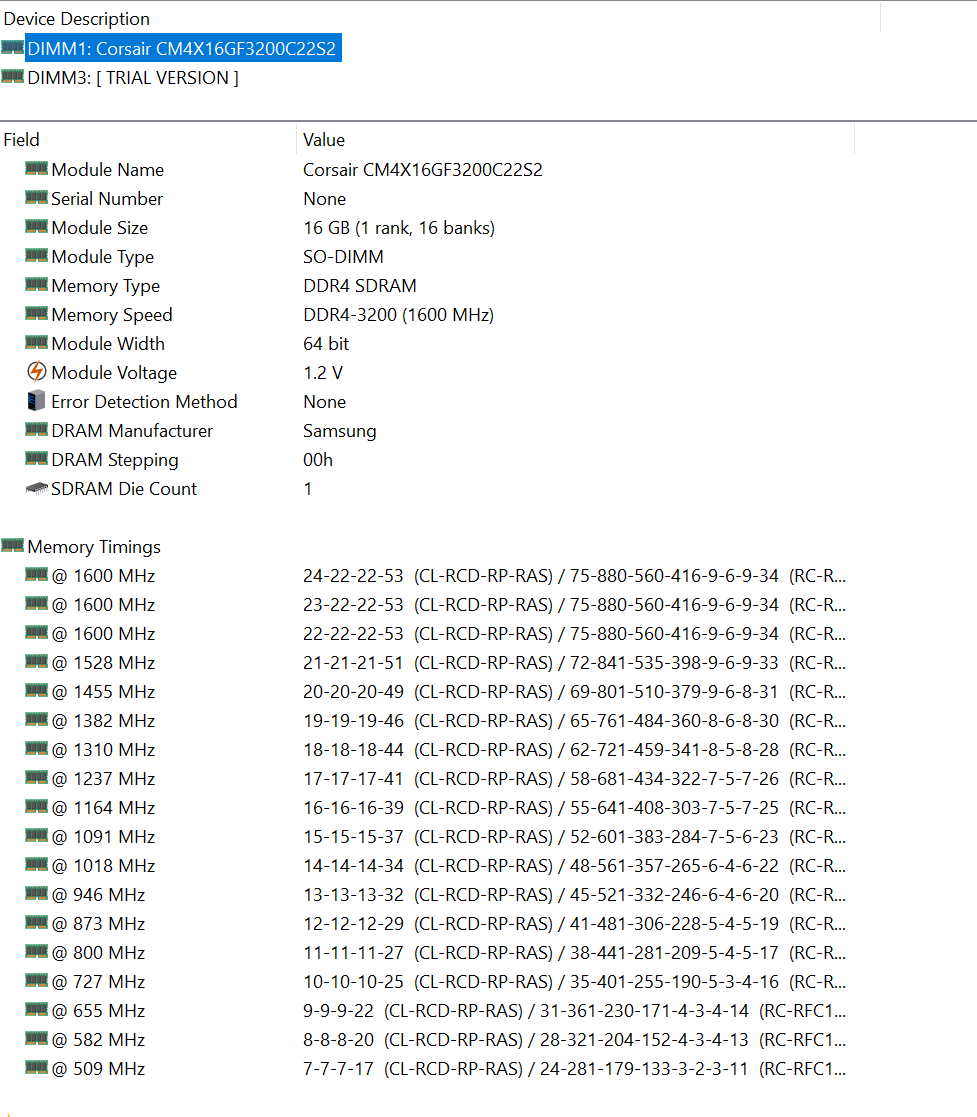Select the timing row starting 22-22-22-53

click(x=574, y=634)
